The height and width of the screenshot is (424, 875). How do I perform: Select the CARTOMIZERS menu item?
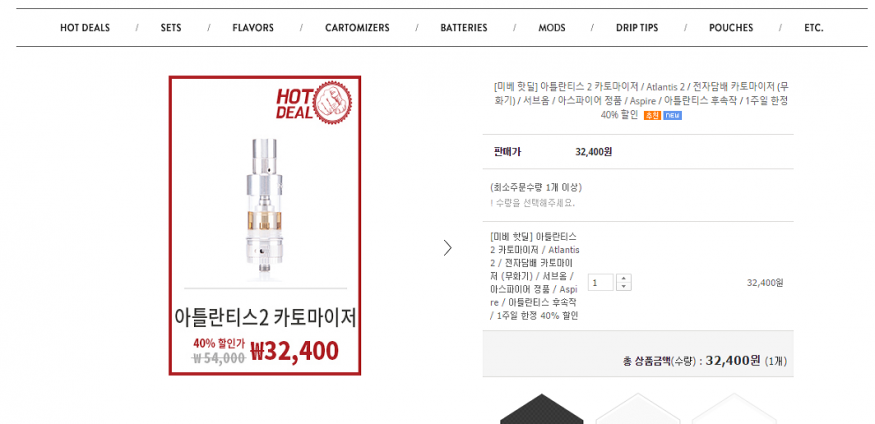point(357,28)
